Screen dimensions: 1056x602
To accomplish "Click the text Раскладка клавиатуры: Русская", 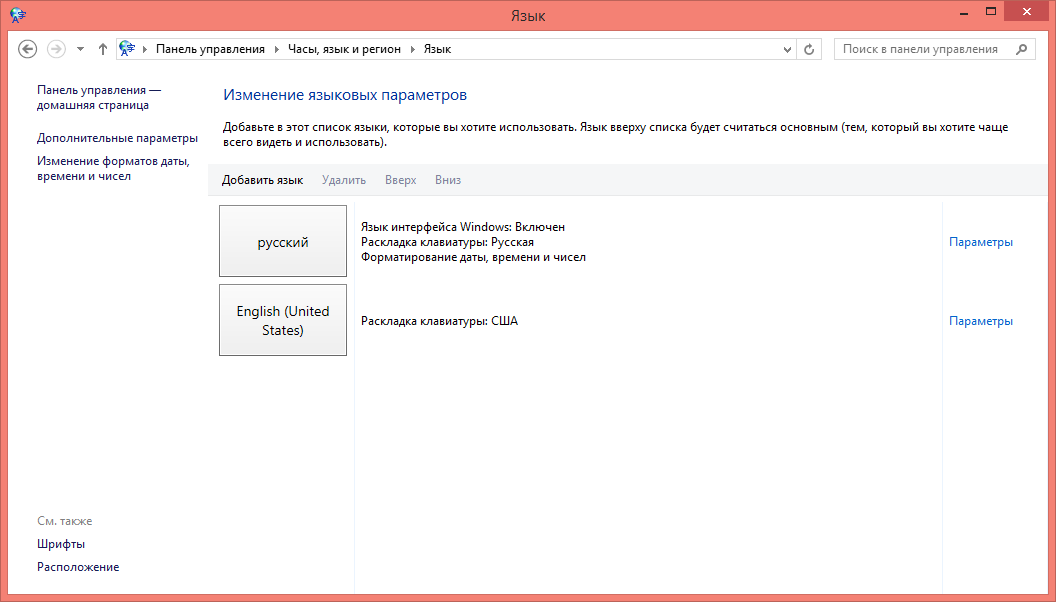I will [x=447, y=242].
